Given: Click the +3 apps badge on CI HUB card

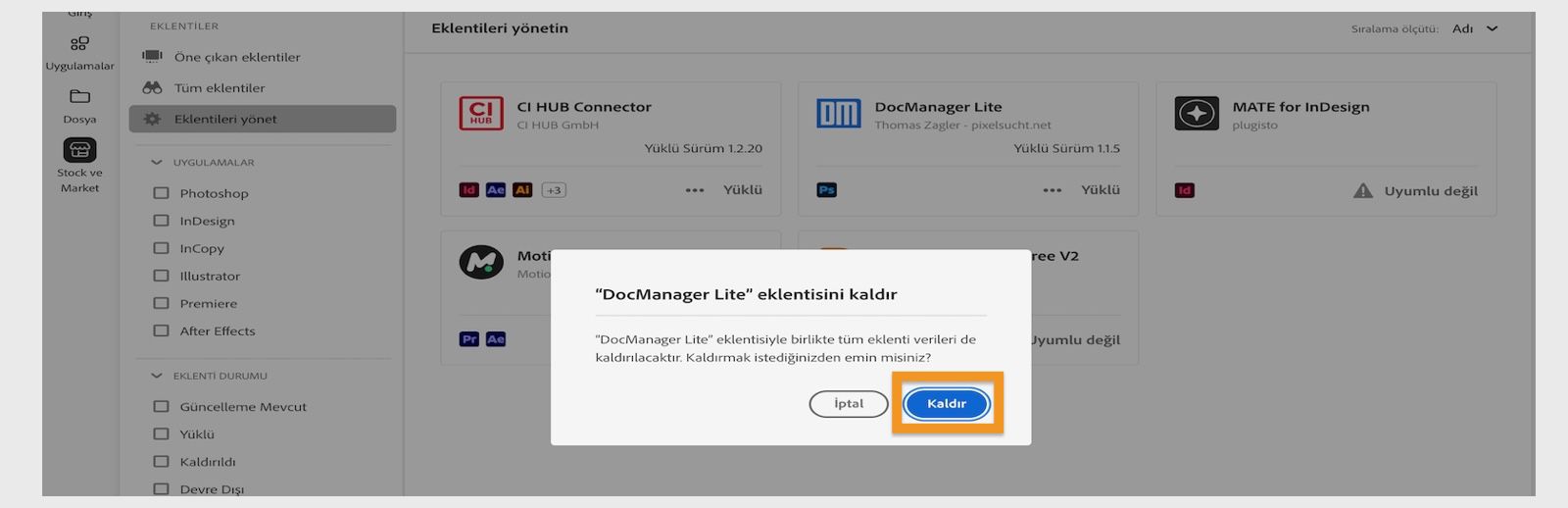Looking at the screenshot, I should (x=554, y=190).
